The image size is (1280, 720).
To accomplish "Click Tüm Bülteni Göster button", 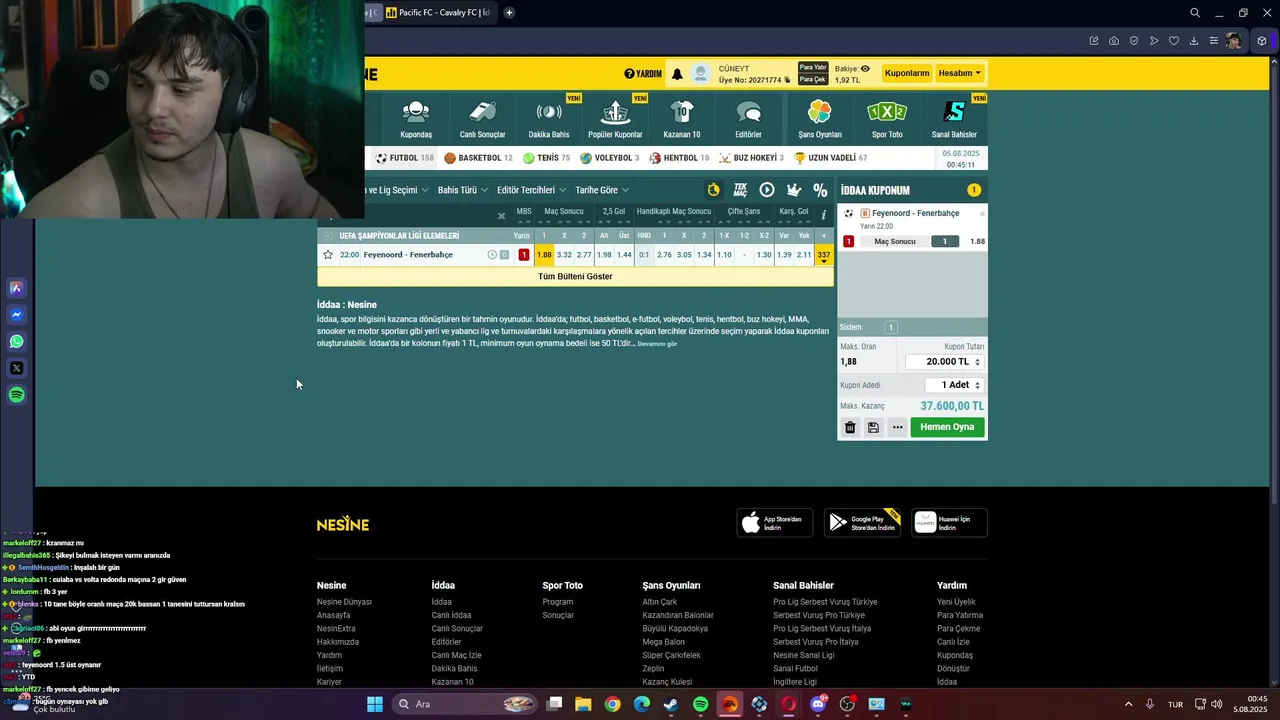I will point(575,276).
